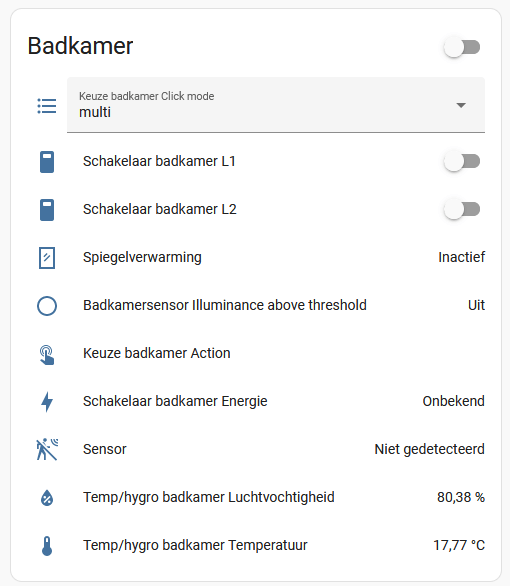Click the 17,77 °C temperature value
This screenshot has height=586, width=510.
coord(459,545)
